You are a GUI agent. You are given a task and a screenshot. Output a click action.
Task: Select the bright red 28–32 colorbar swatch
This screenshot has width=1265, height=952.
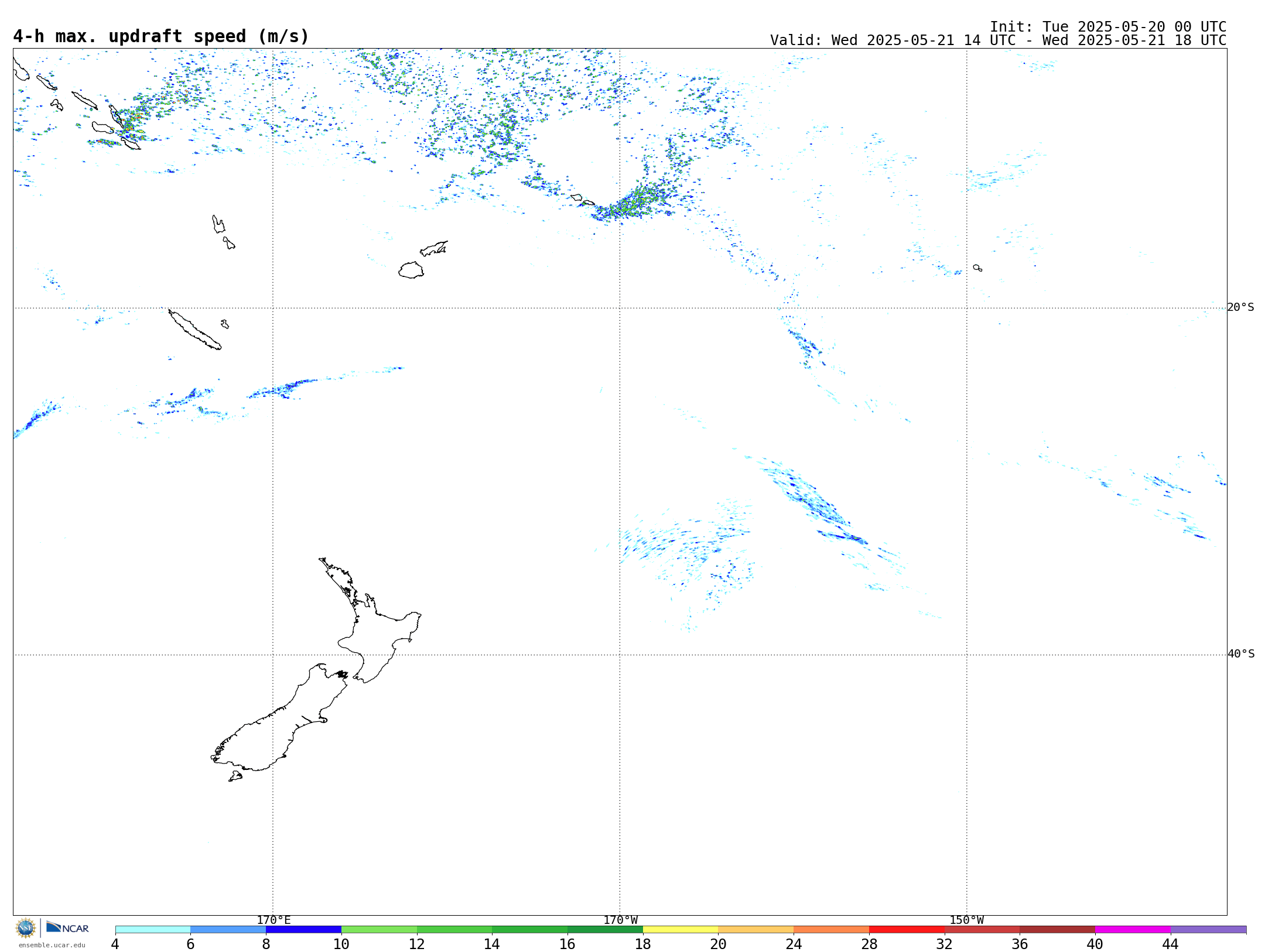907,930
